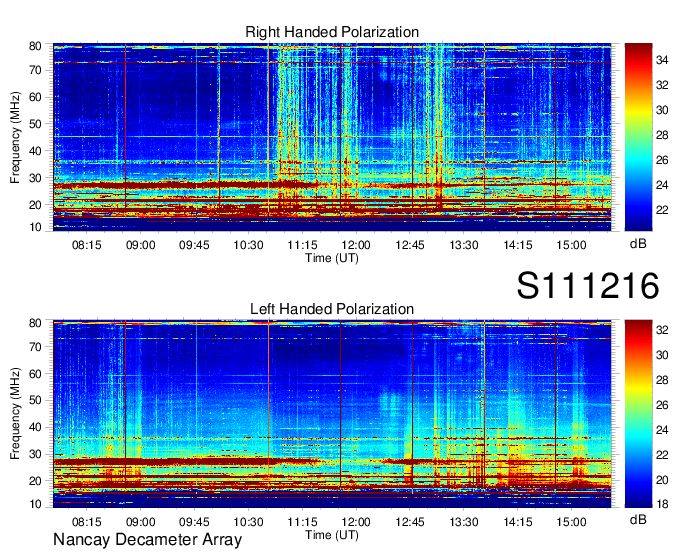The width and height of the screenshot is (680, 552).
Task: Click 80 MHz tick on right-handed frequency axis
Action: [35, 46]
